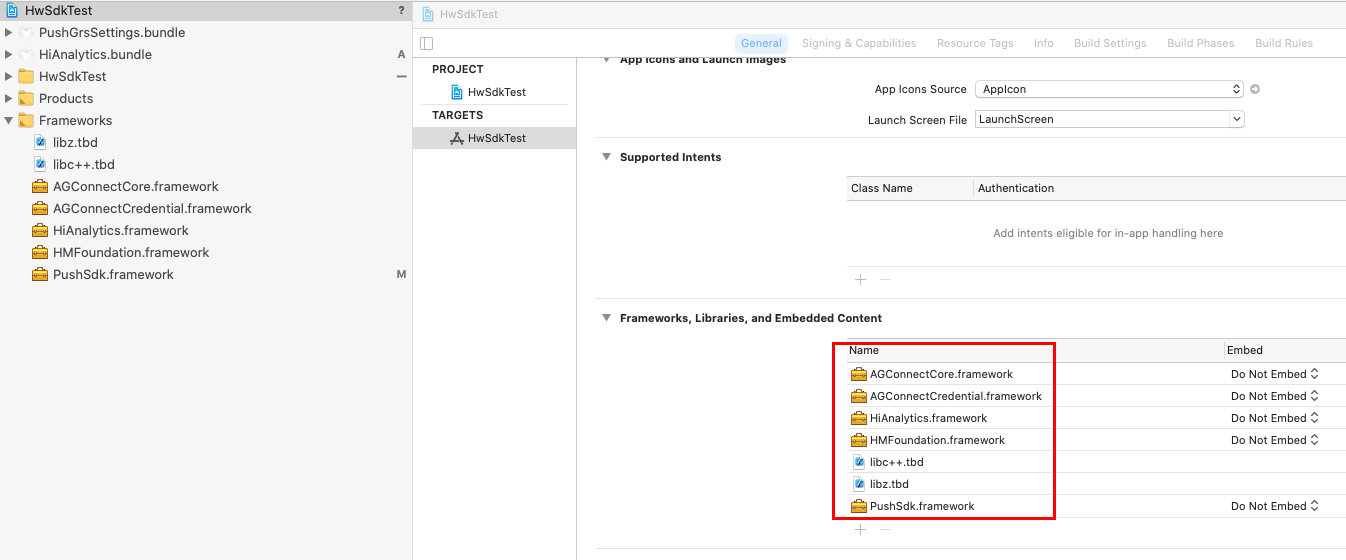Switch to Resource Tags tab
This screenshot has width=1346, height=560.
pos(975,43)
